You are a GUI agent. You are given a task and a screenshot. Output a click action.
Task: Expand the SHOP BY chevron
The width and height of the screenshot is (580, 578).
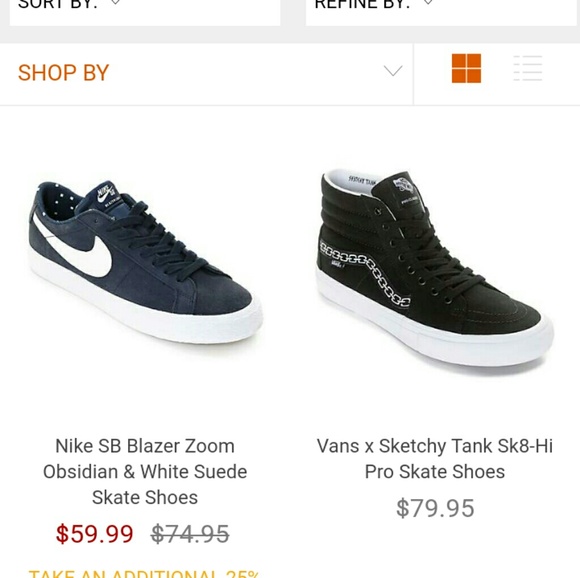tap(393, 70)
